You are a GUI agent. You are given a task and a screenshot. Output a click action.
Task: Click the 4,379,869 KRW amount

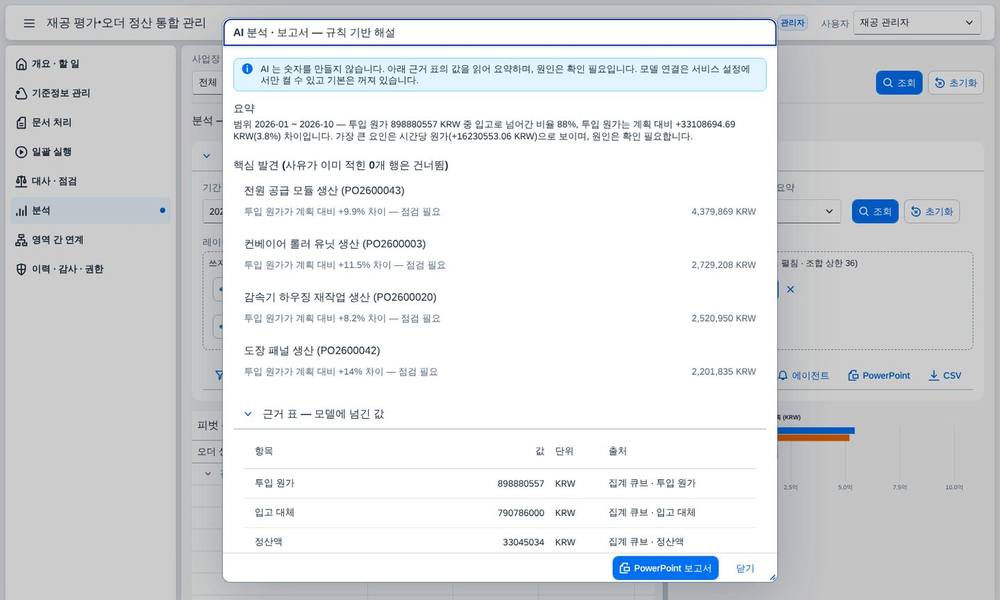click(x=723, y=212)
